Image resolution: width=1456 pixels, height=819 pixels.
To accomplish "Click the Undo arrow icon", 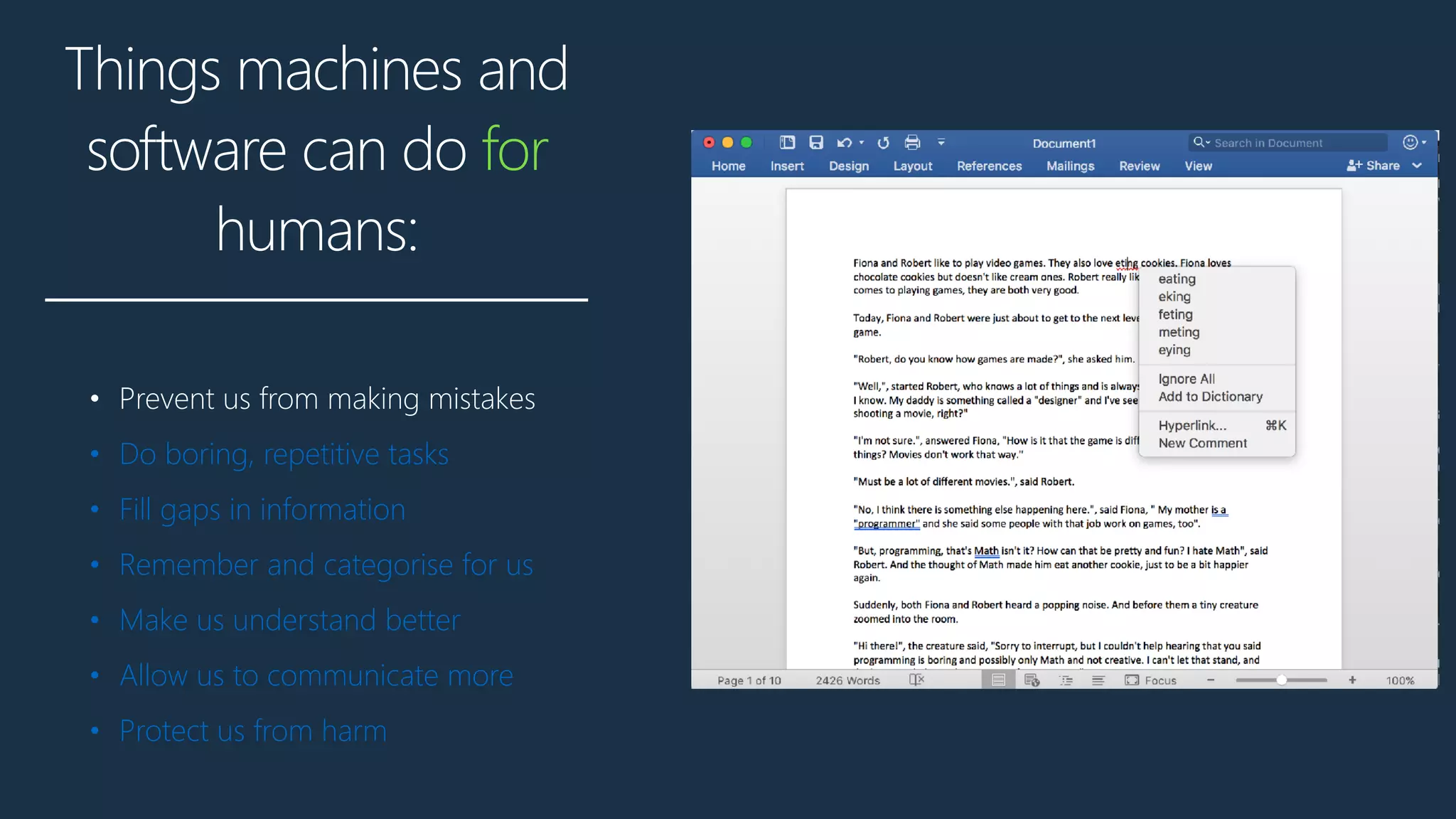I will pyautogui.click(x=844, y=143).
